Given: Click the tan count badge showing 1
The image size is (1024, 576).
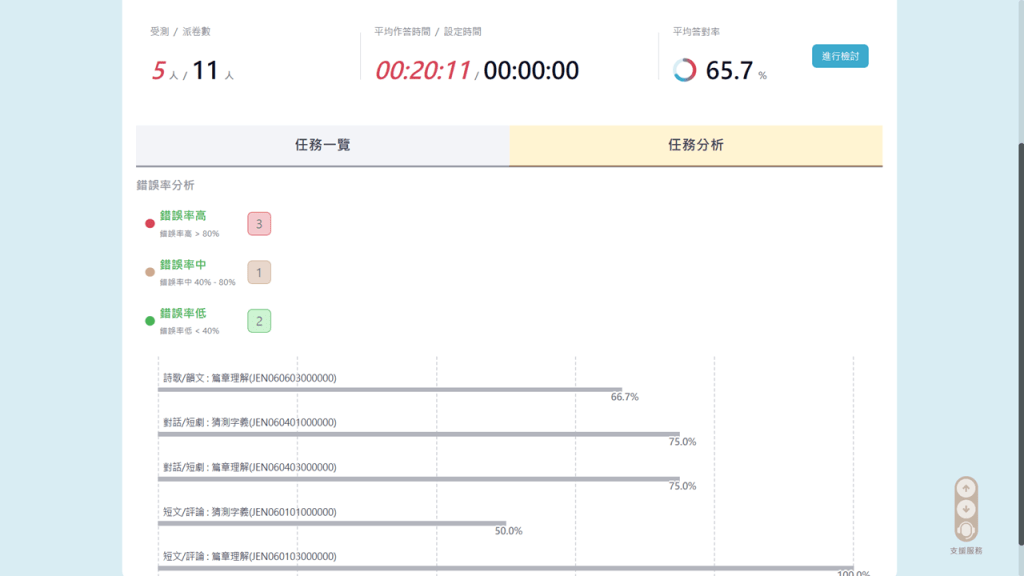Looking at the screenshot, I should point(259,272).
